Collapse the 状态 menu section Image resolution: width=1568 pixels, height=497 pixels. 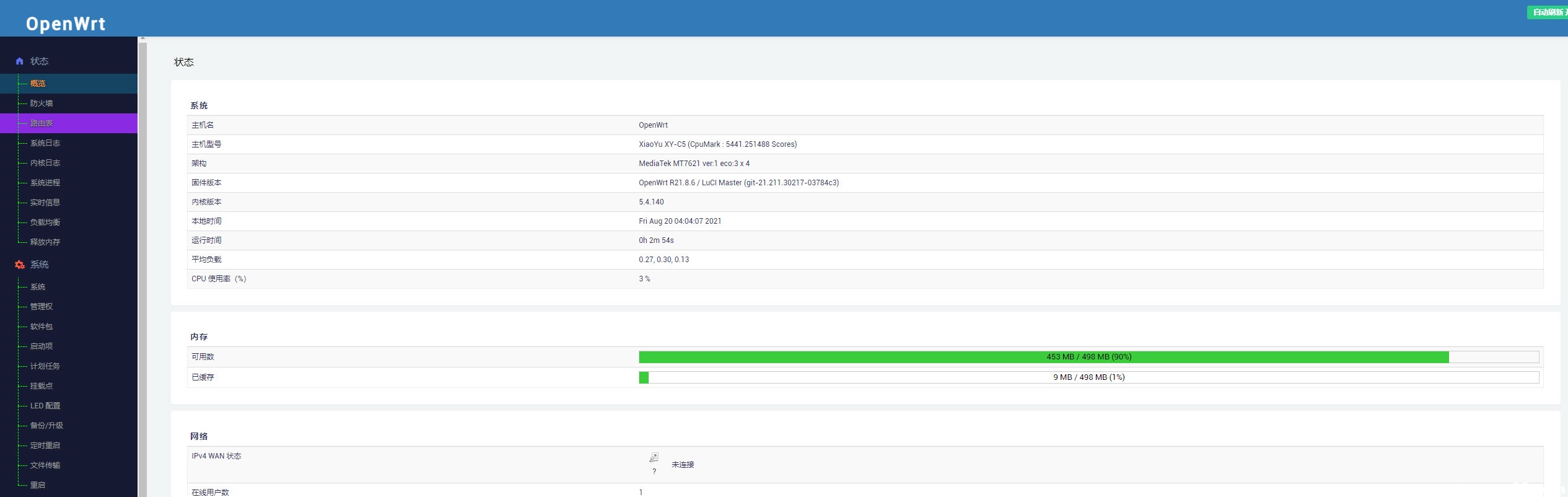click(x=40, y=61)
